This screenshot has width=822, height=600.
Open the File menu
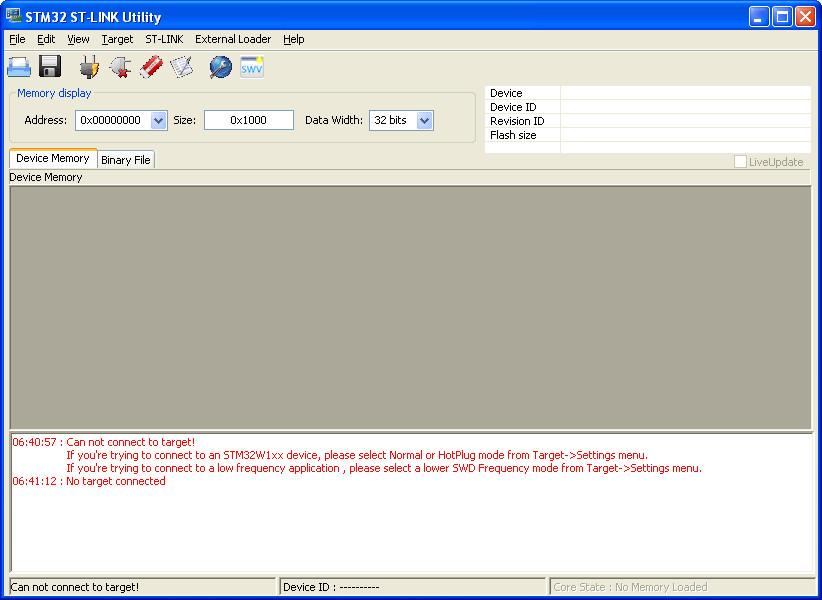tap(17, 39)
